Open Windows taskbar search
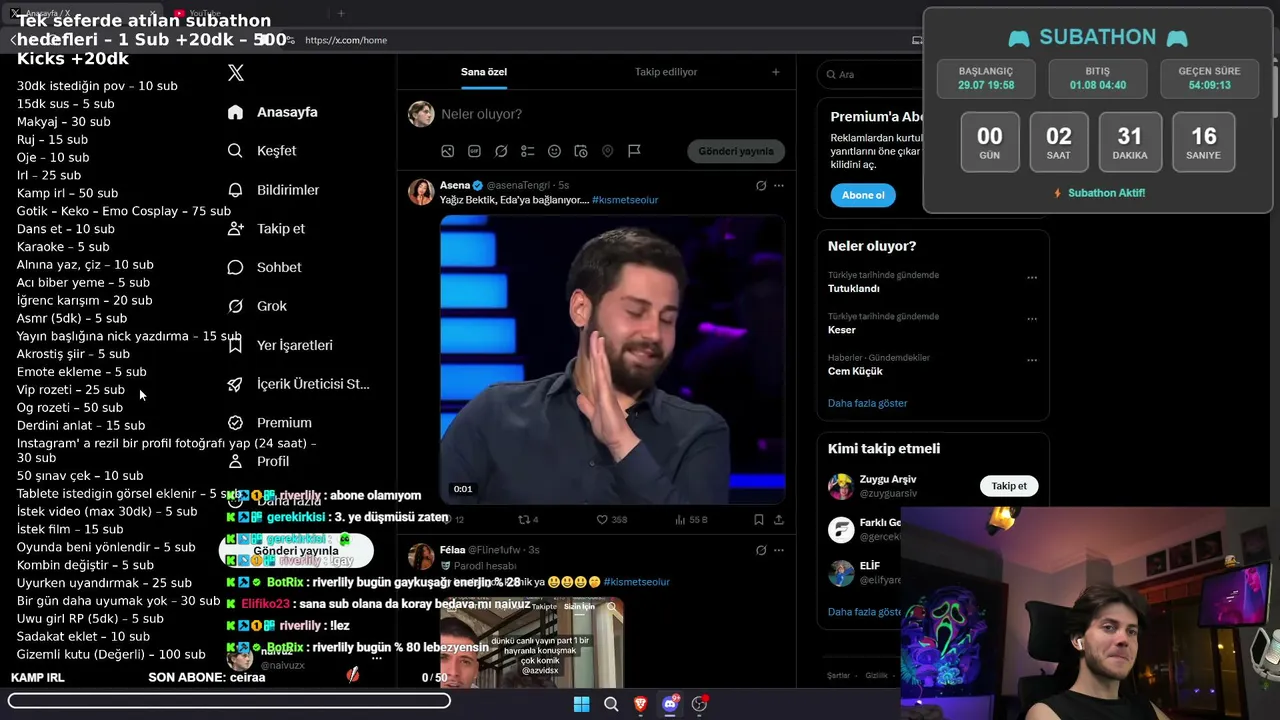 (611, 704)
